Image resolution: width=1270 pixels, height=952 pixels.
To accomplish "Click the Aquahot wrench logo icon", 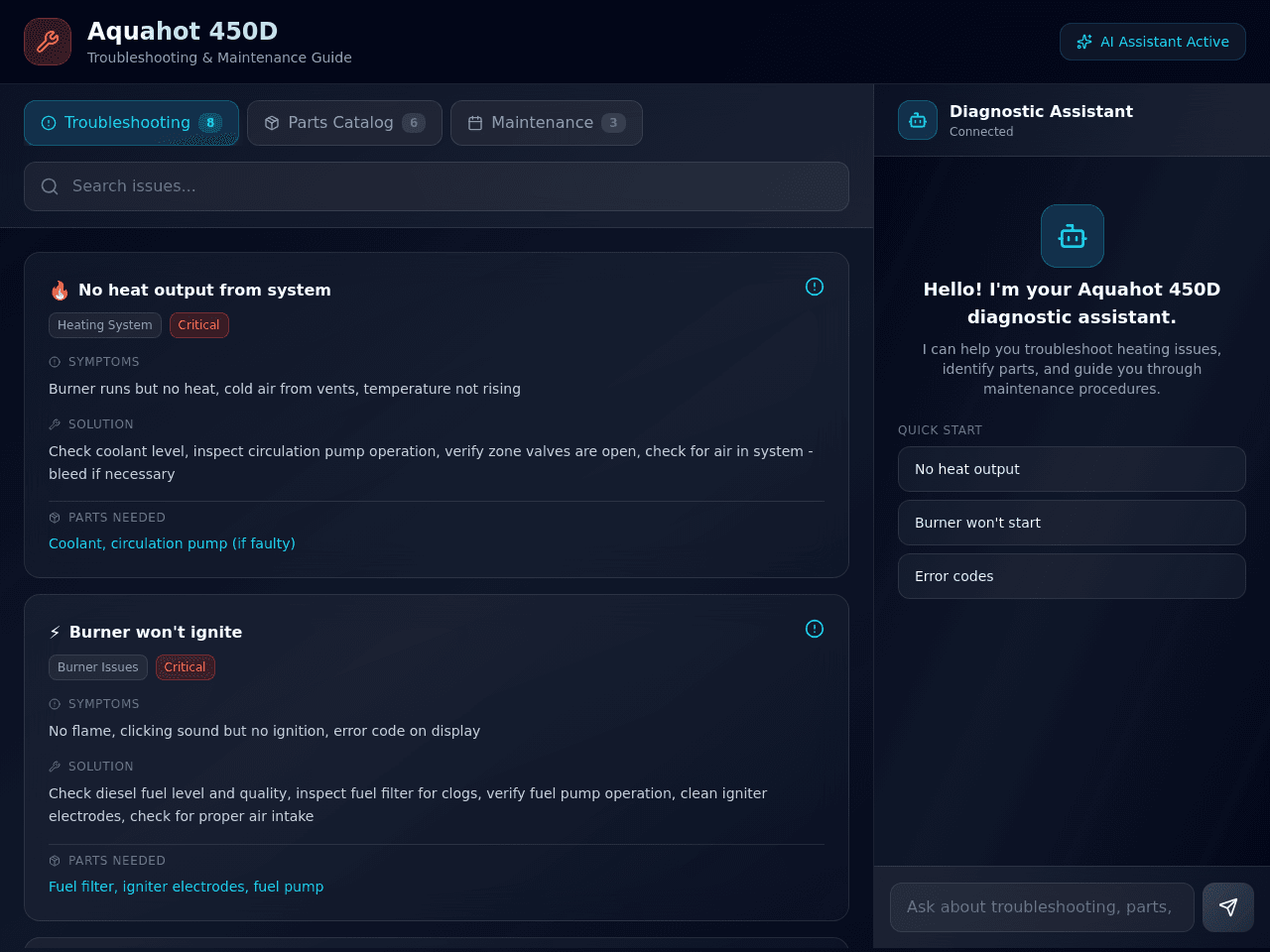I will click(48, 42).
